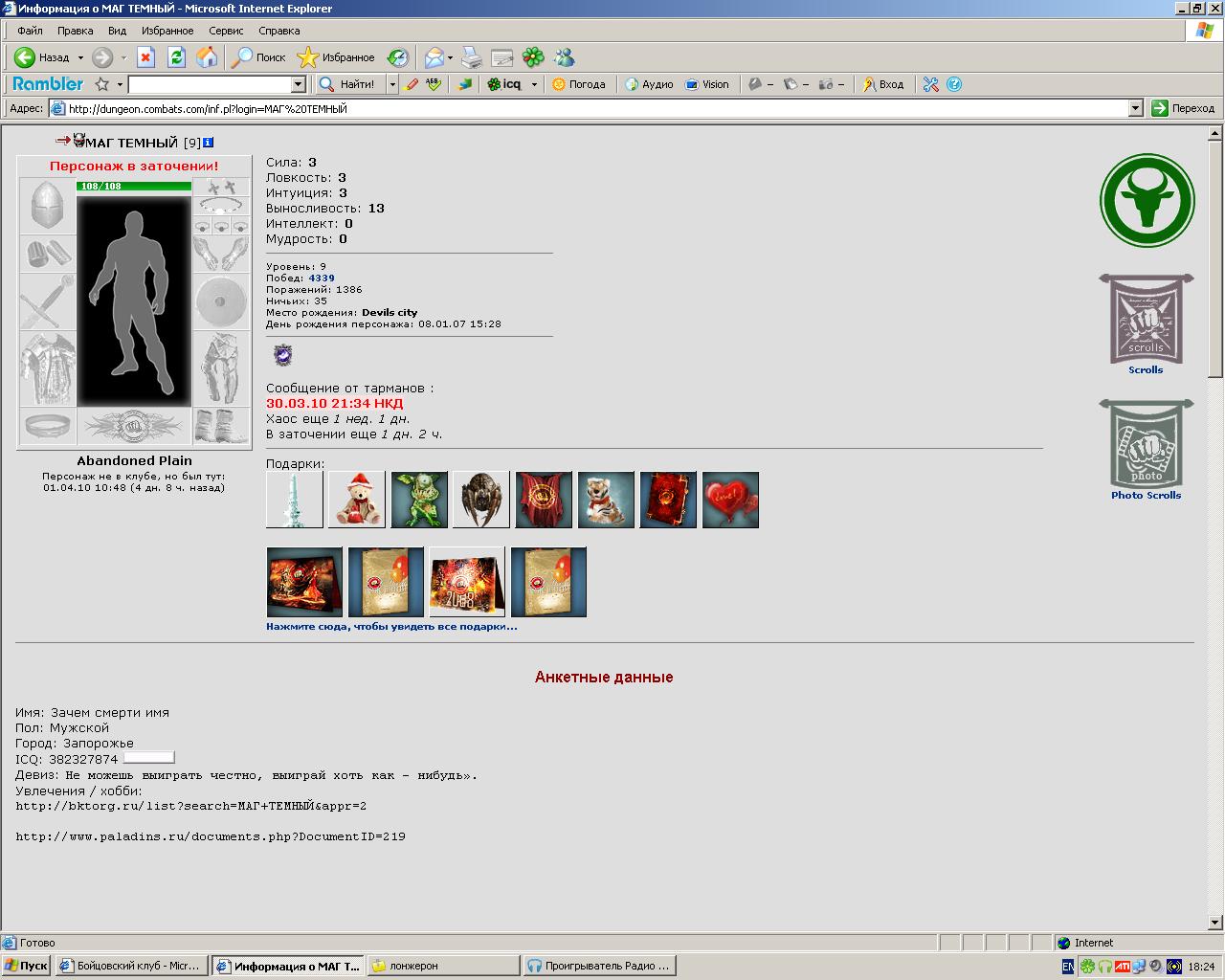
Task: Go to the Home page icon
Action: coord(207,57)
